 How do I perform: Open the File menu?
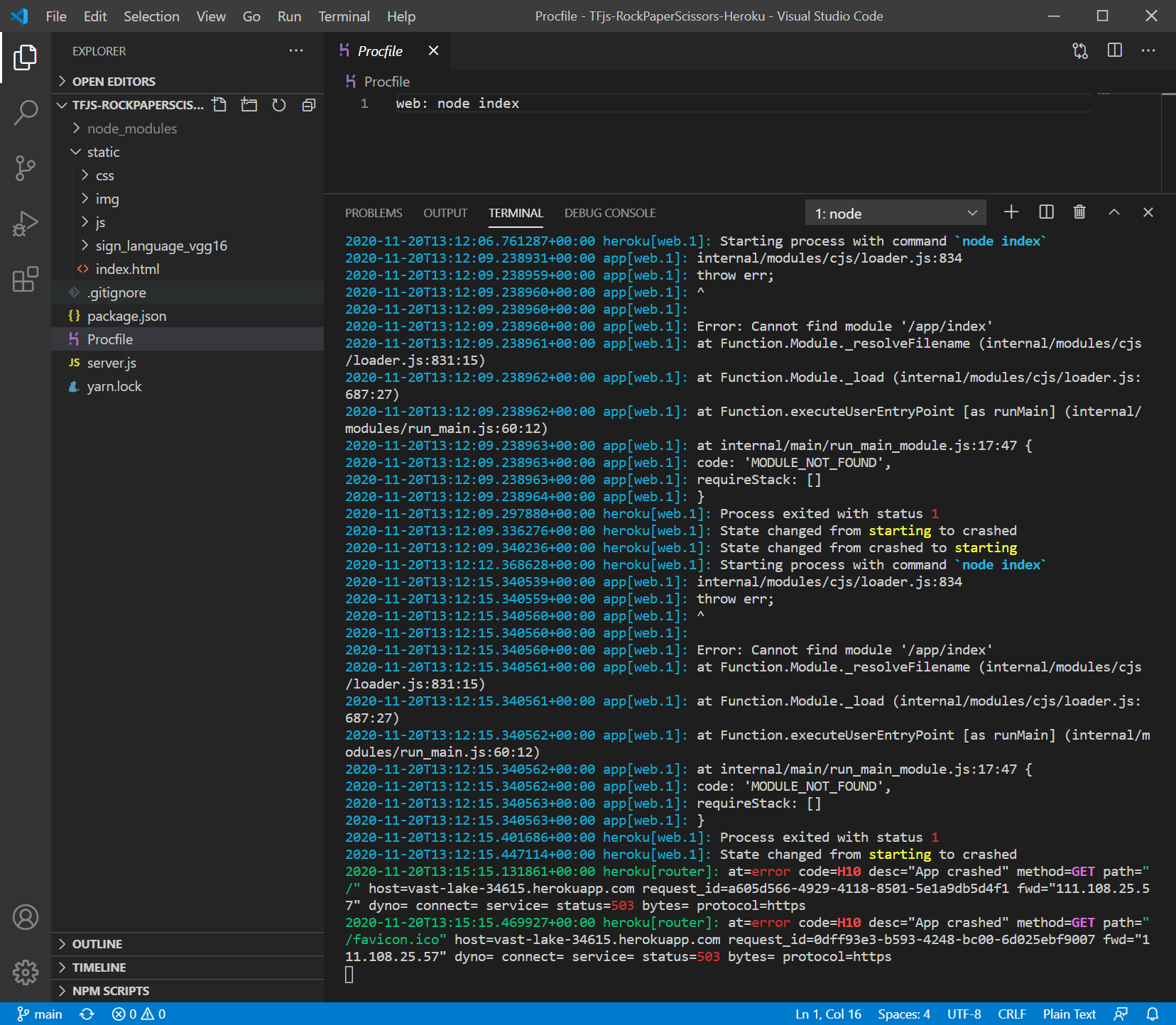pyautogui.click(x=56, y=16)
